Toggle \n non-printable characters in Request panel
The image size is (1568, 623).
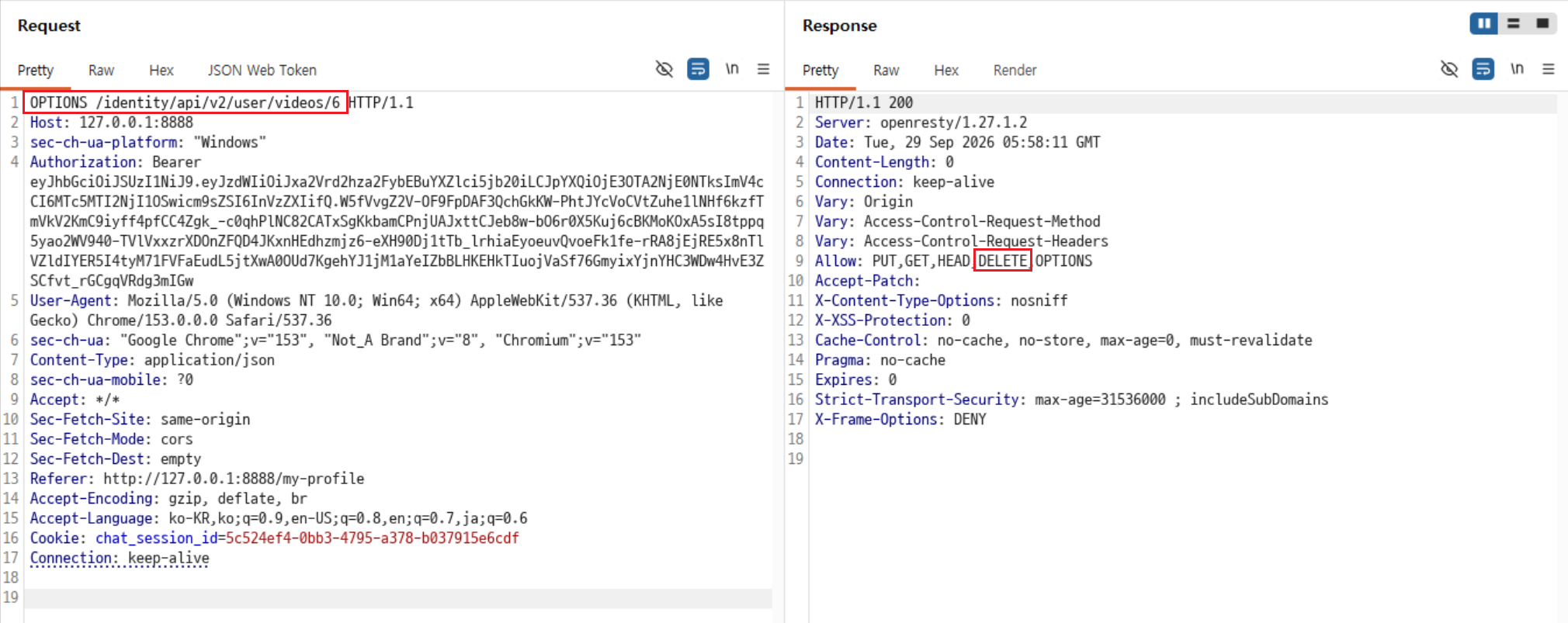[732, 69]
